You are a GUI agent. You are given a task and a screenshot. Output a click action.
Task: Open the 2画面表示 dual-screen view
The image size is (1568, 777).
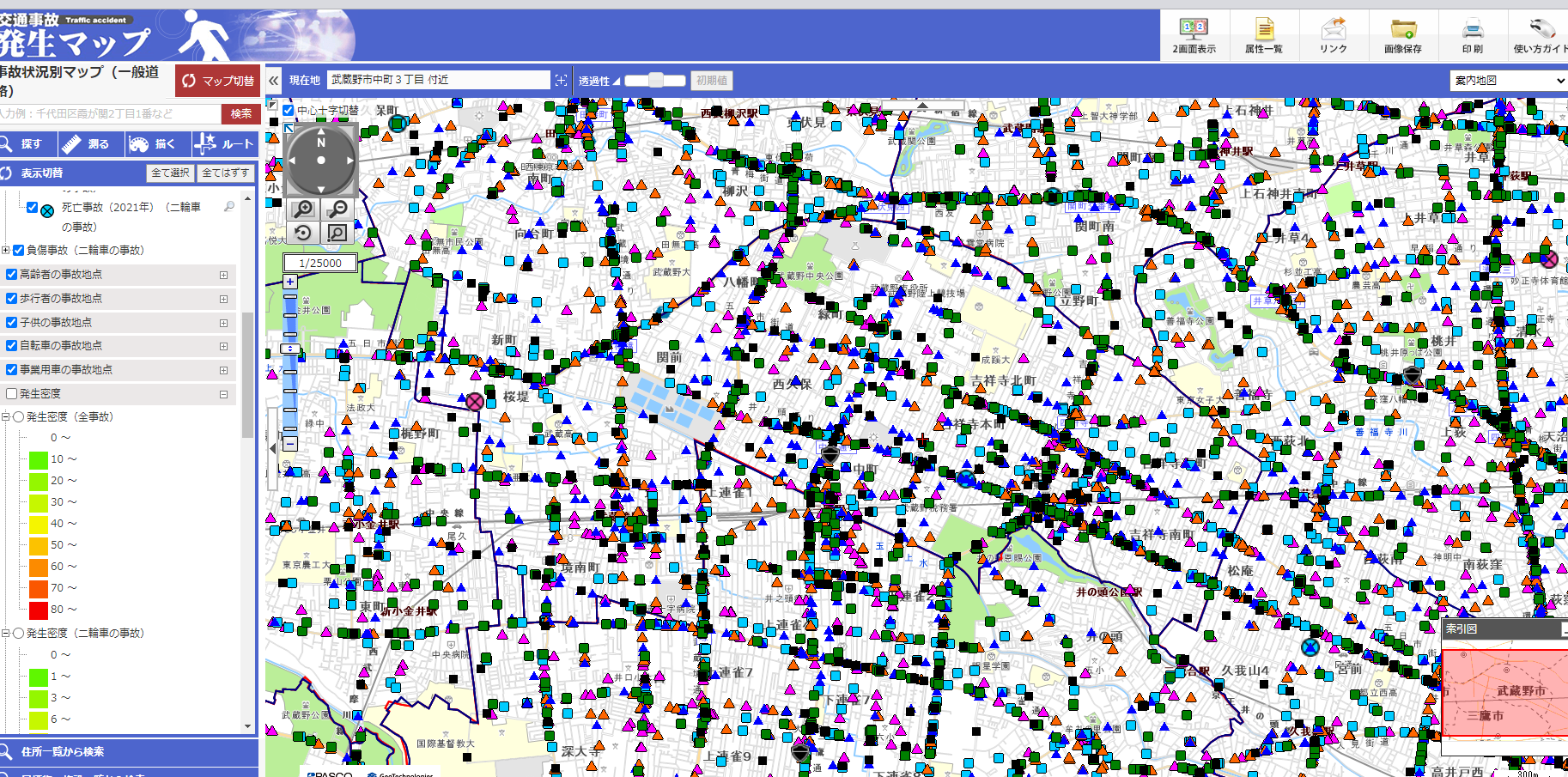click(x=1194, y=35)
